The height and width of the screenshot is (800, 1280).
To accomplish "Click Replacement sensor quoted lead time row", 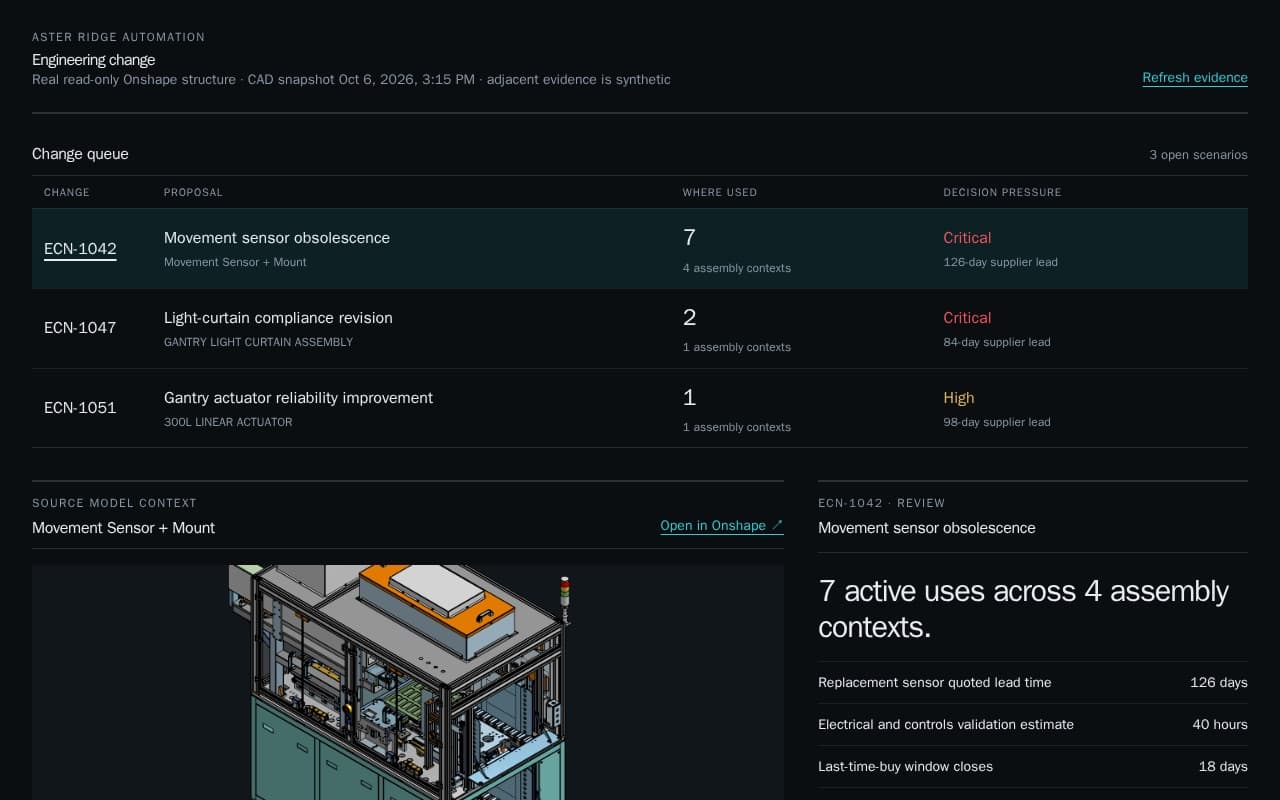I will click(1033, 682).
